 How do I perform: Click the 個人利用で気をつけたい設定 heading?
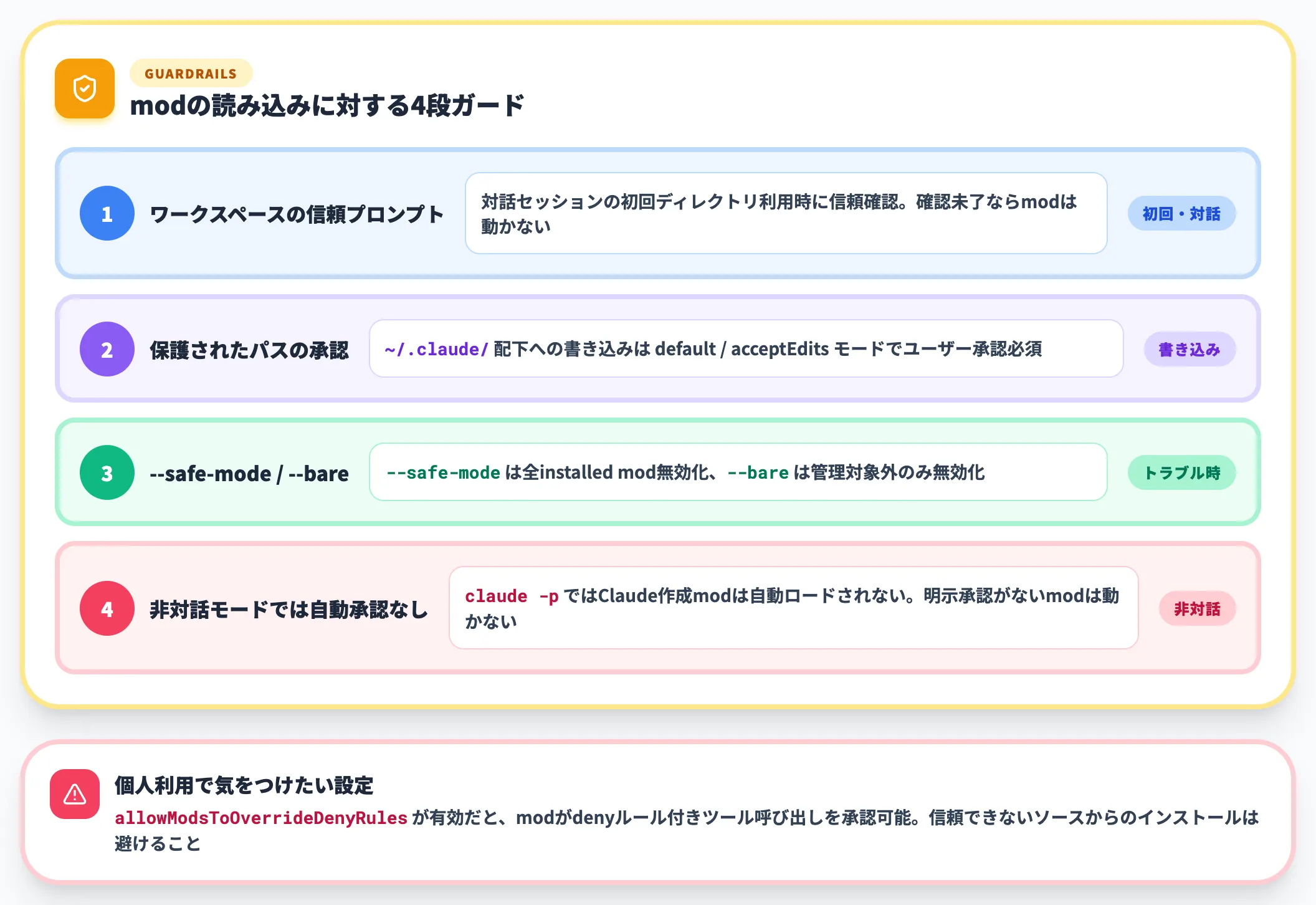tap(244, 785)
